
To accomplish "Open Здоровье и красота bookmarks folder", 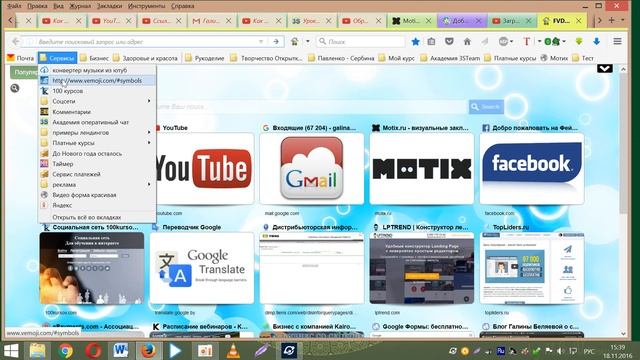I will coord(145,58).
